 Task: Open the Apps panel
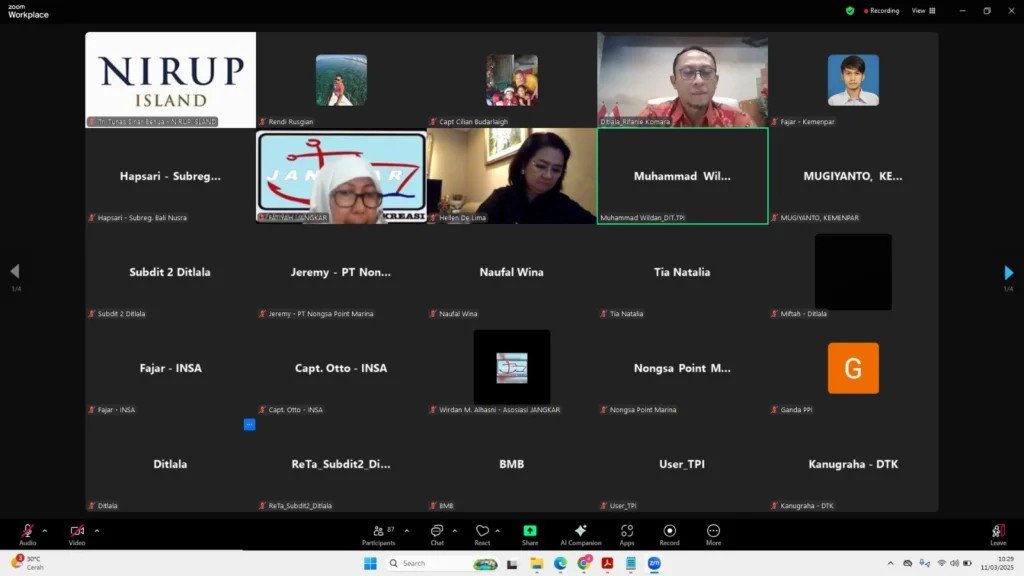(627, 534)
